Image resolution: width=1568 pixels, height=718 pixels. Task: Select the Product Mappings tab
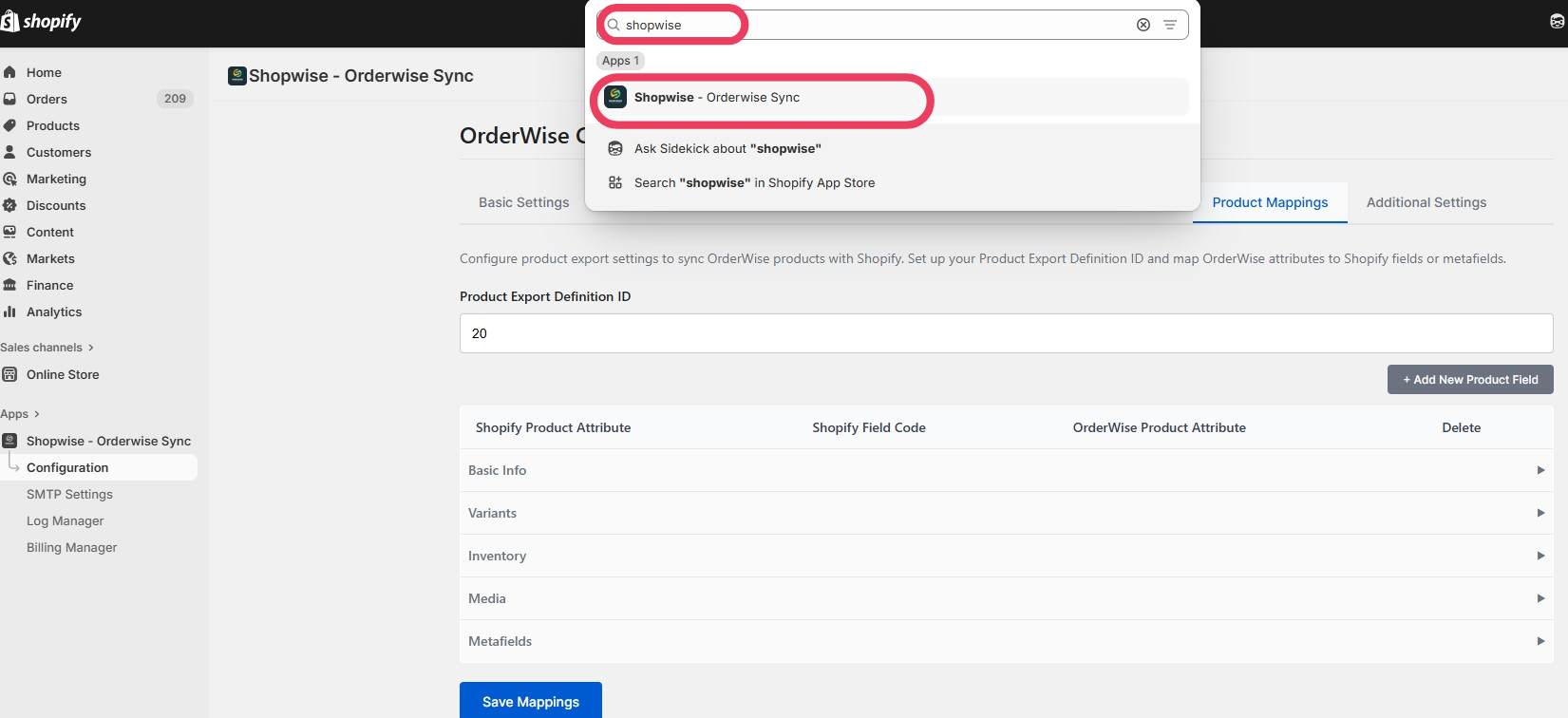point(1270,202)
